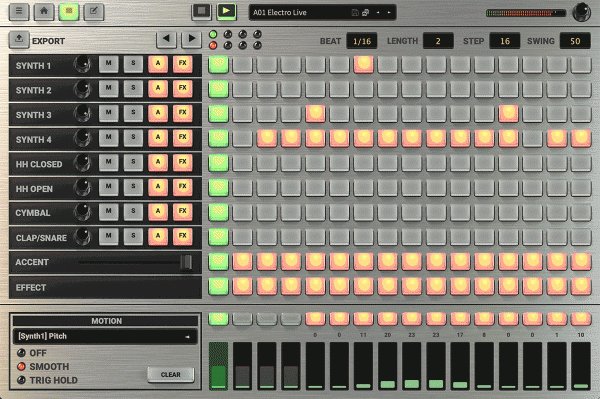This screenshot has width=600, height=399.
Task: Go to next preset arrow
Action: point(389,13)
